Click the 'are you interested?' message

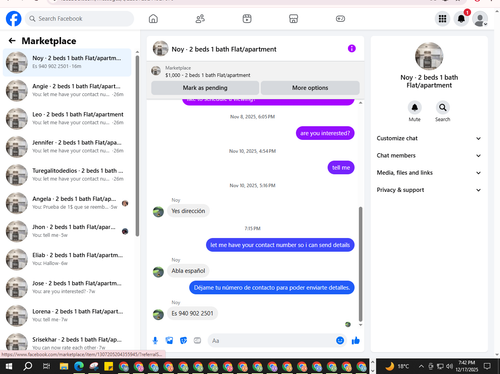click(325, 133)
